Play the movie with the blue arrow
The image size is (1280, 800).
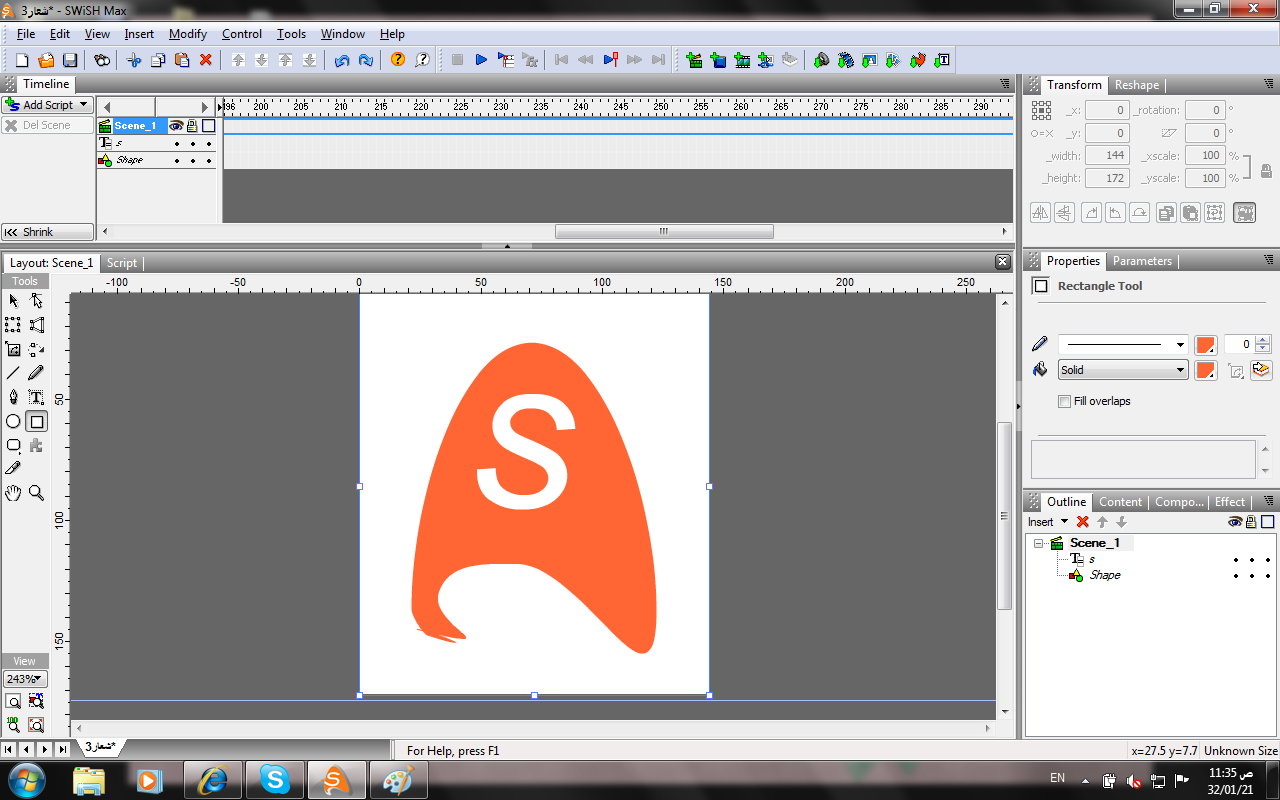pos(481,60)
